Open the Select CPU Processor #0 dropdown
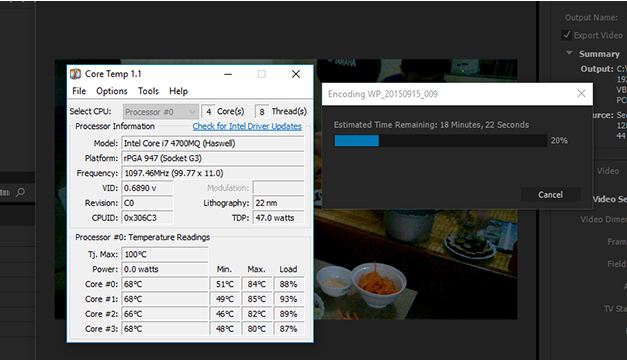The image size is (627, 360). pos(160,112)
